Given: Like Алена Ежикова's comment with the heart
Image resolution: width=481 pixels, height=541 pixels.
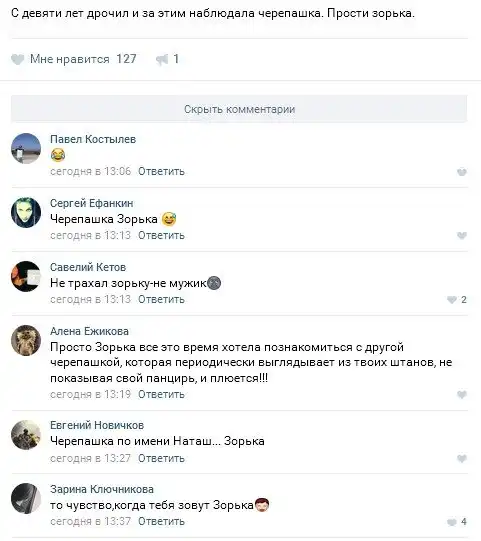Looking at the screenshot, I should pyautogui.click(x=462, y=394).
